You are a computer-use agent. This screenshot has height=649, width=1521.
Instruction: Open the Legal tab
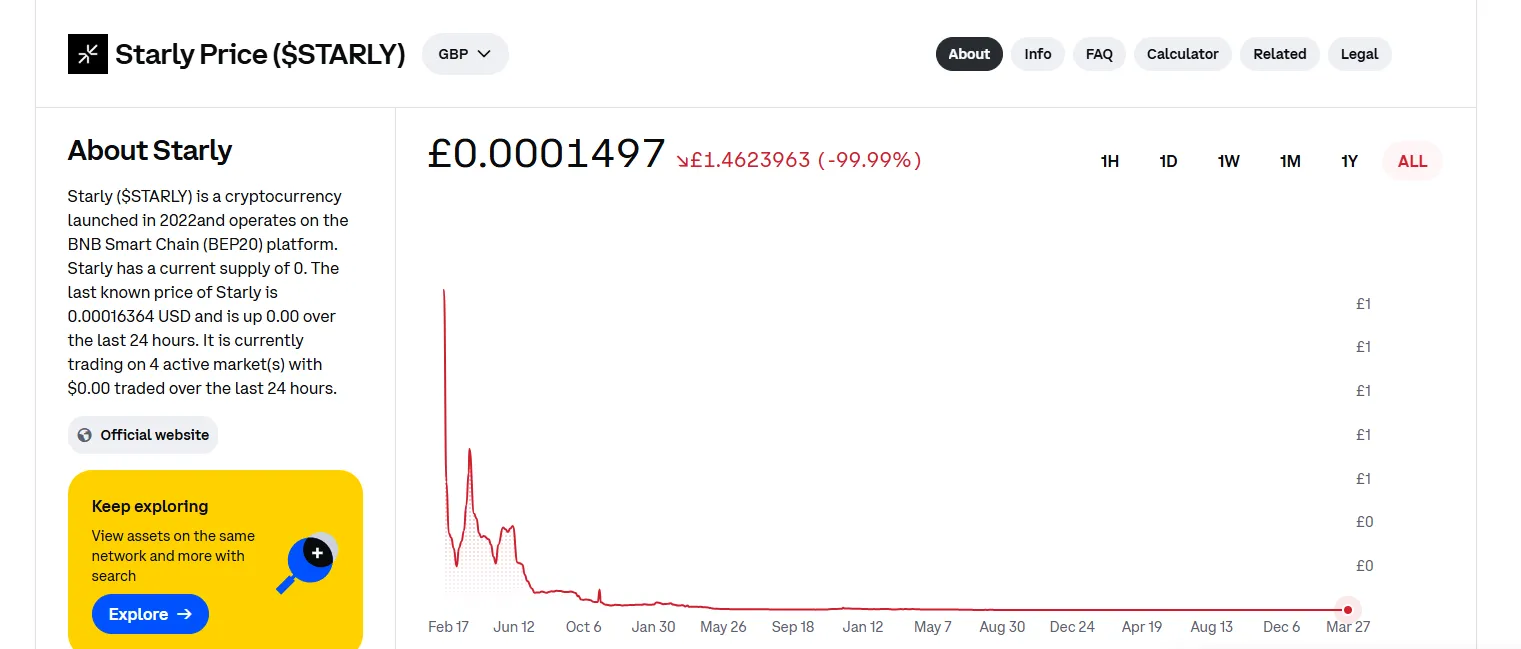click(1360, 54)
